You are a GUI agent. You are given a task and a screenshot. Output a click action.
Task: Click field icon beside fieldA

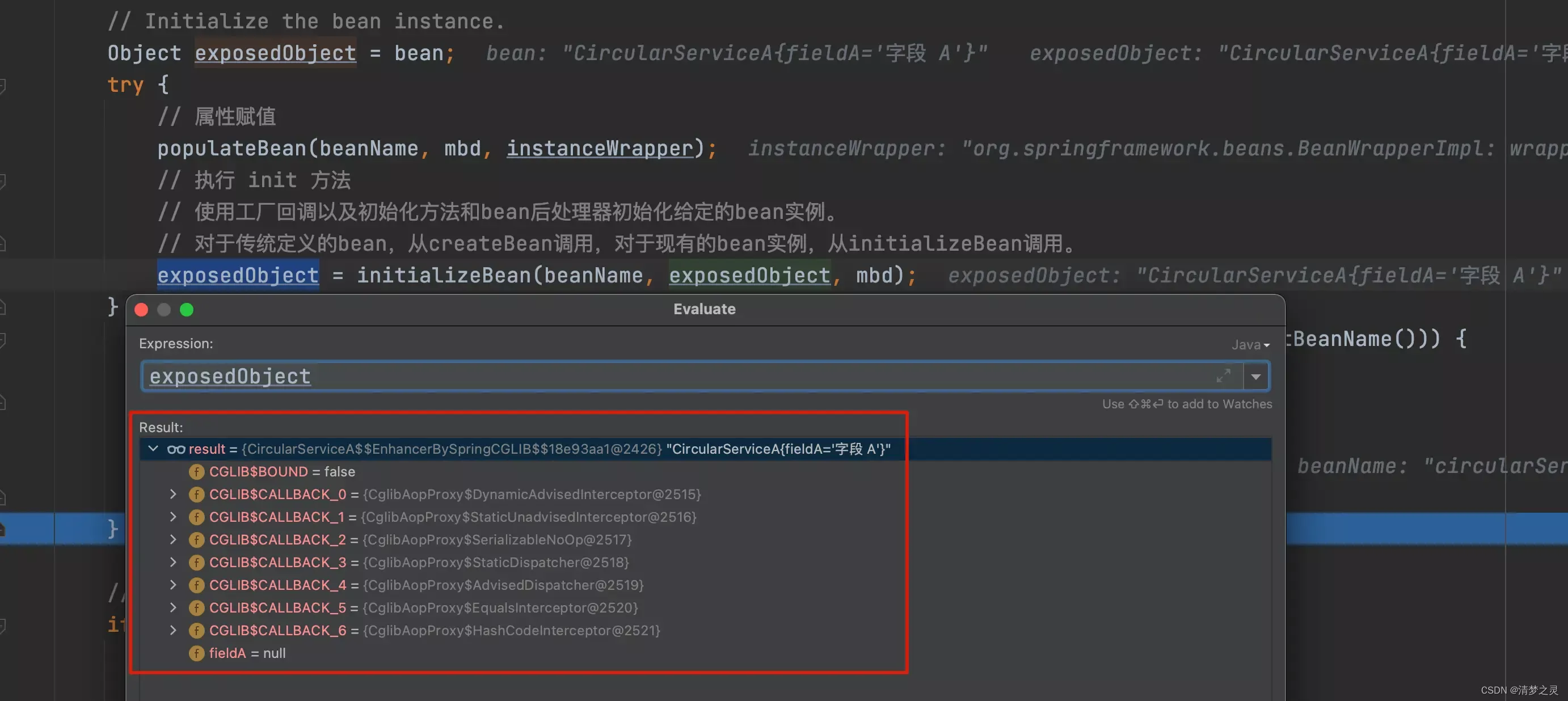tap(196, 653)
